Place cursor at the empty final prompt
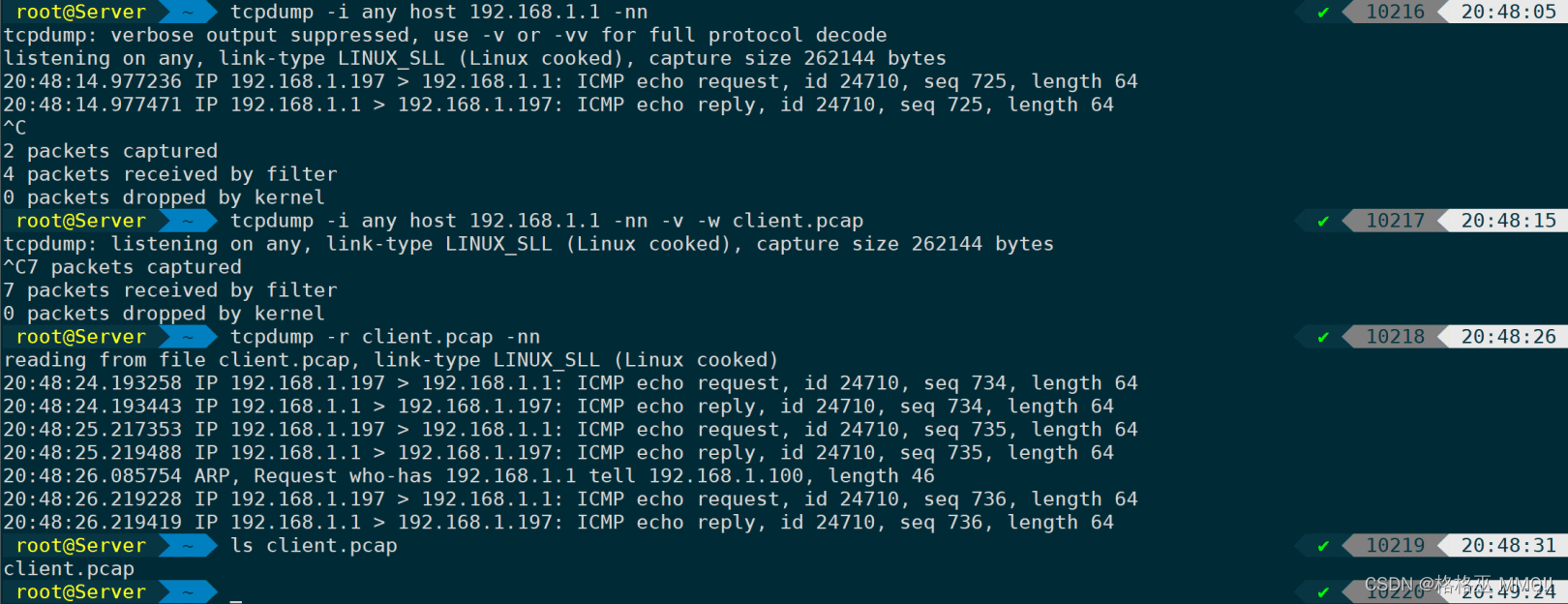1568x604 pixels. (236, 592)
